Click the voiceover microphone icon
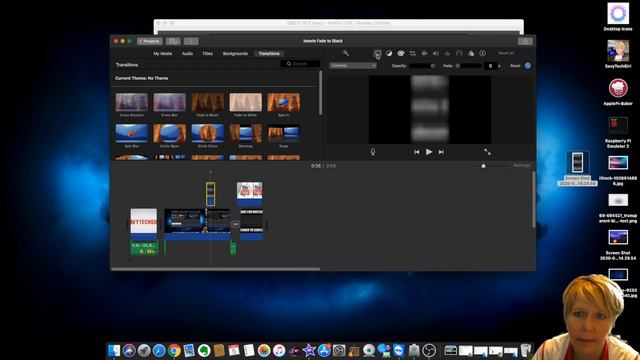Screen dimensions: 640x360 [x=373, y=152]
